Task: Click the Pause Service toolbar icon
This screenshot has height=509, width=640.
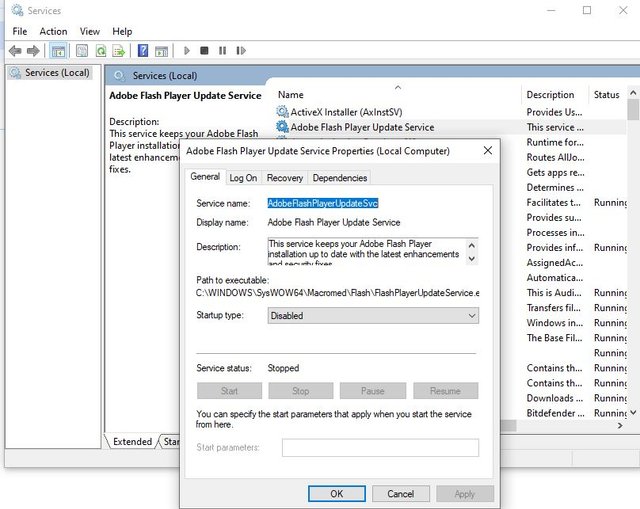Action: coord(221,51)
